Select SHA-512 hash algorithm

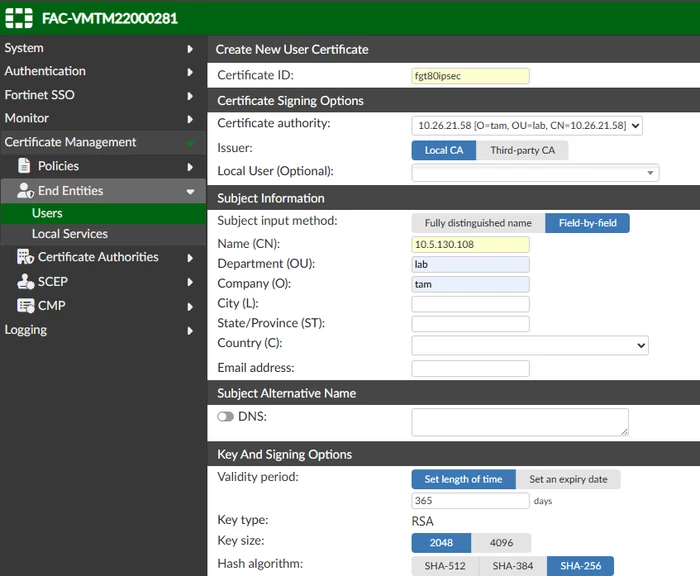445,566
